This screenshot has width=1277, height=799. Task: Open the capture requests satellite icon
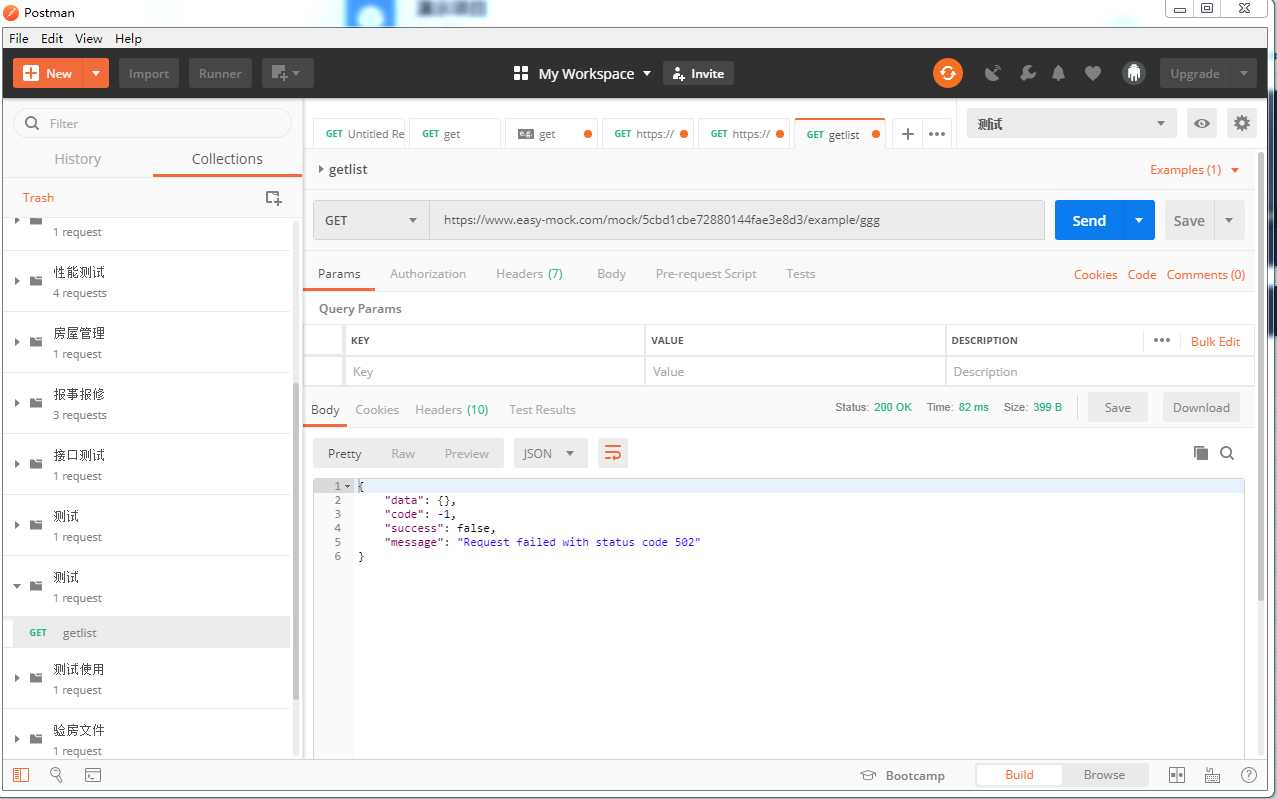pyautogui.click(x=993, y=73)
